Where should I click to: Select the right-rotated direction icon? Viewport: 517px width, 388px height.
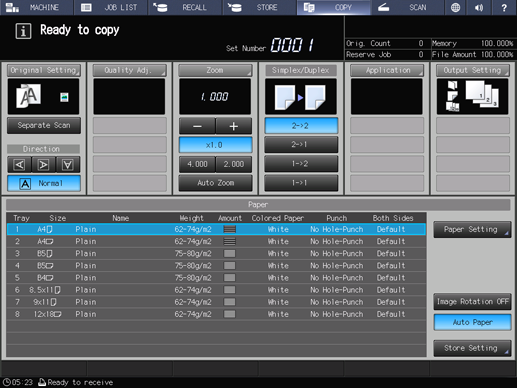coord(44,165)
